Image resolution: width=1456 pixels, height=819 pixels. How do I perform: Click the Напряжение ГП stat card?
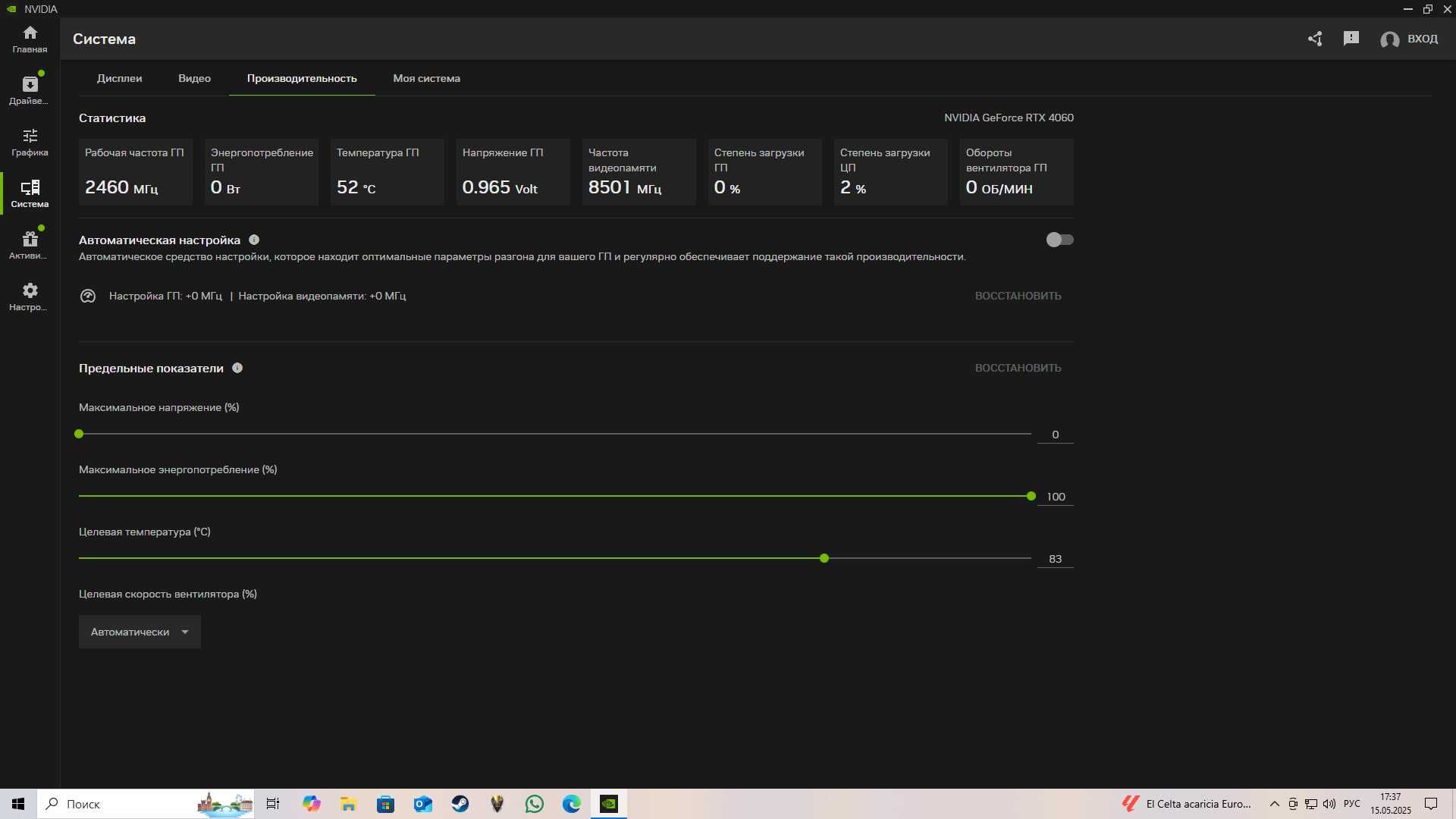[x=513, y=171]
